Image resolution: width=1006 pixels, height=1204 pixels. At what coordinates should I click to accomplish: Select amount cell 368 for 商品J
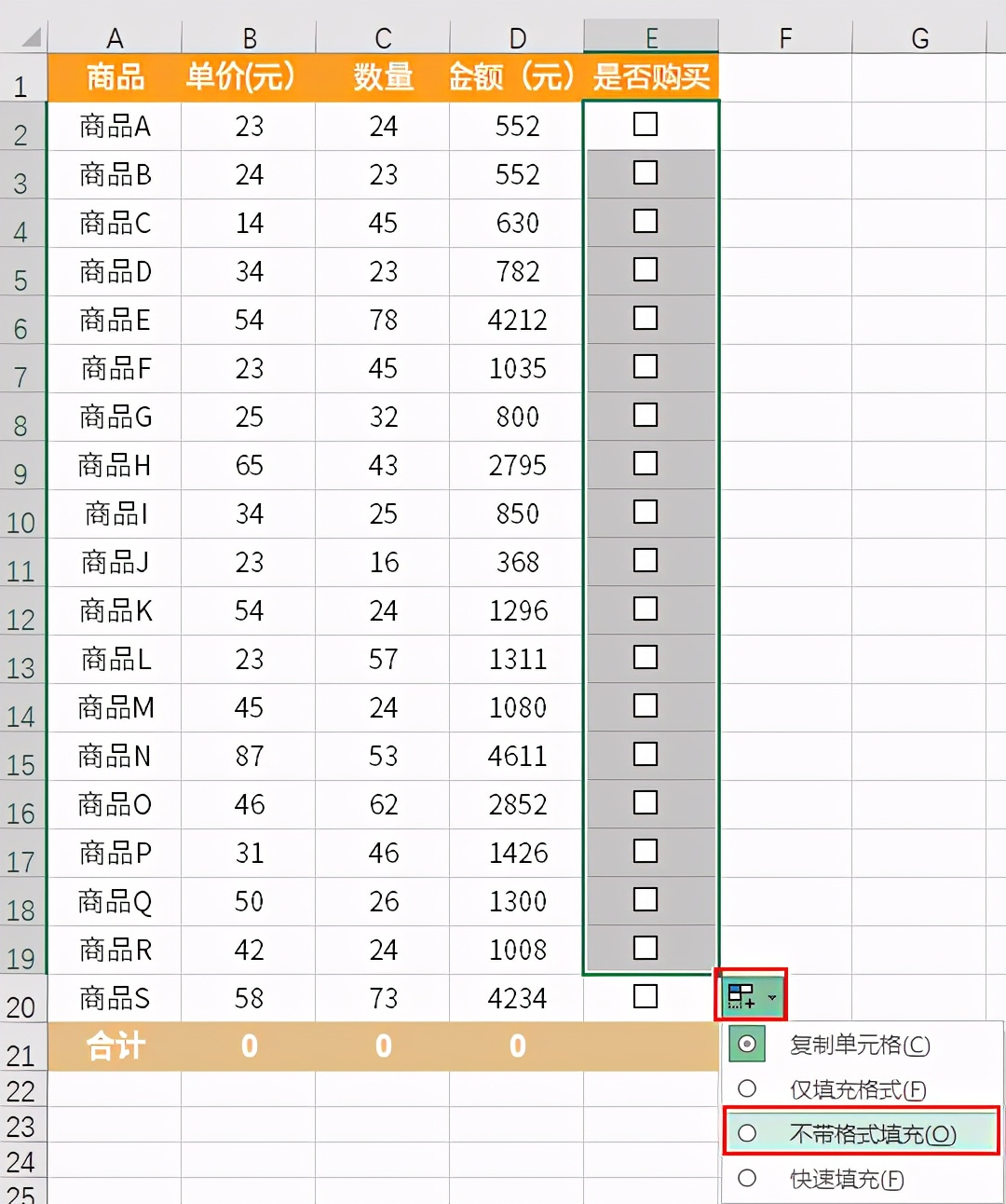coord(517,562)
